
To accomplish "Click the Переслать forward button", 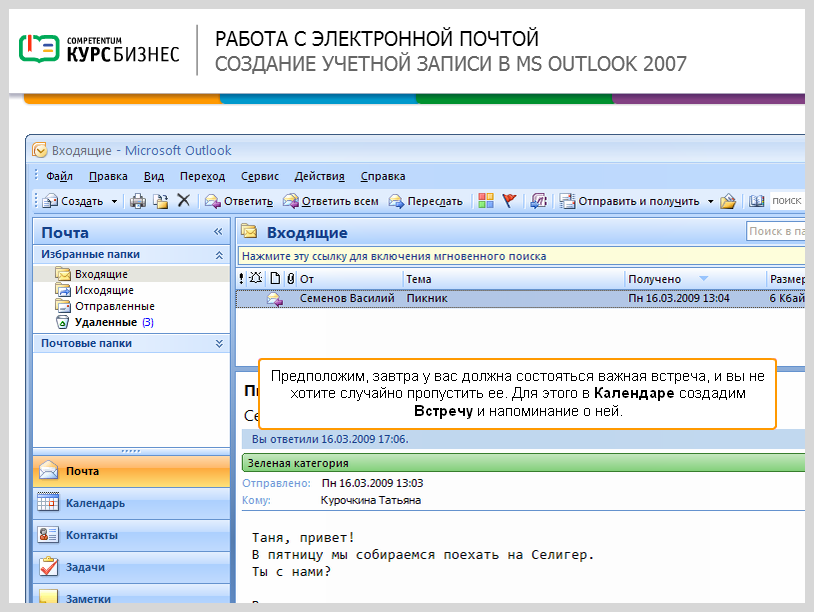I will (426, 201).
